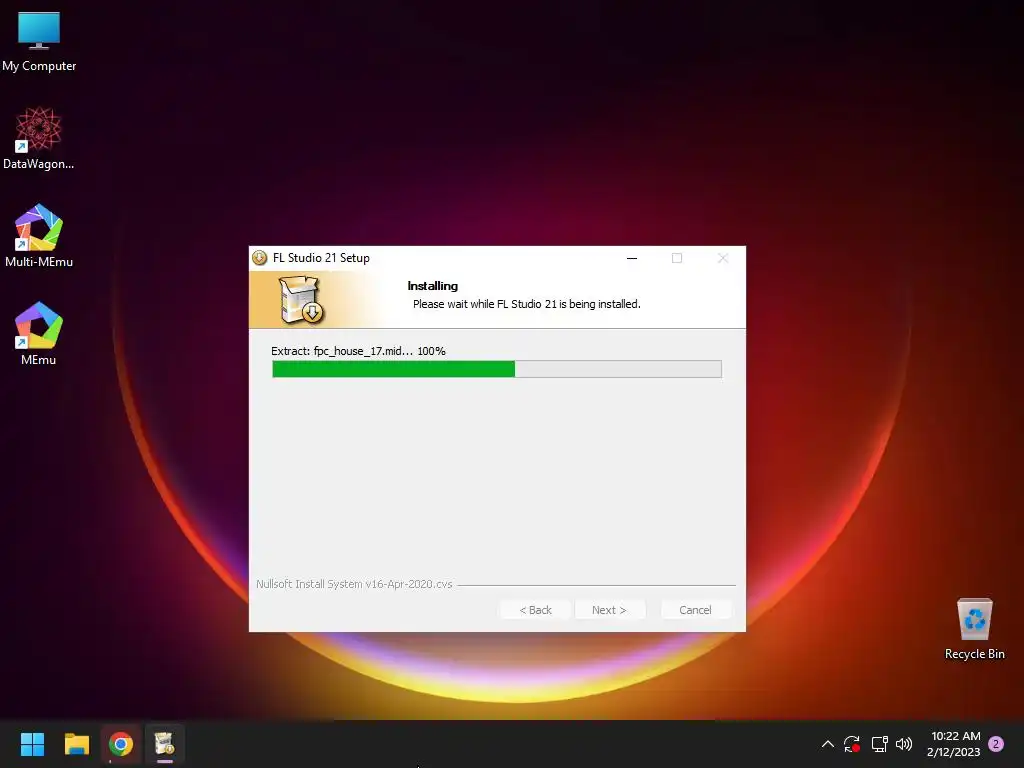Viewport: 1024px width, 768px height.
Task: Cancel the FL Studio 21 installation
Action: [x=696, y=610]
